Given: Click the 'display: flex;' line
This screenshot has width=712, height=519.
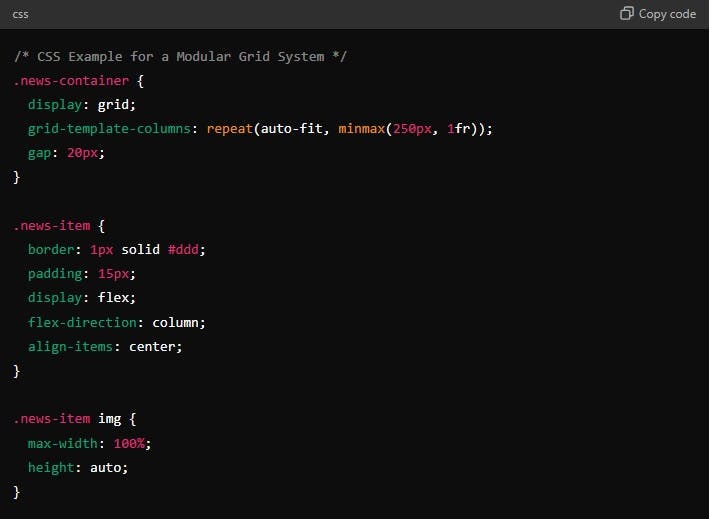Looking at the screenshot, I should click(82, 298).
